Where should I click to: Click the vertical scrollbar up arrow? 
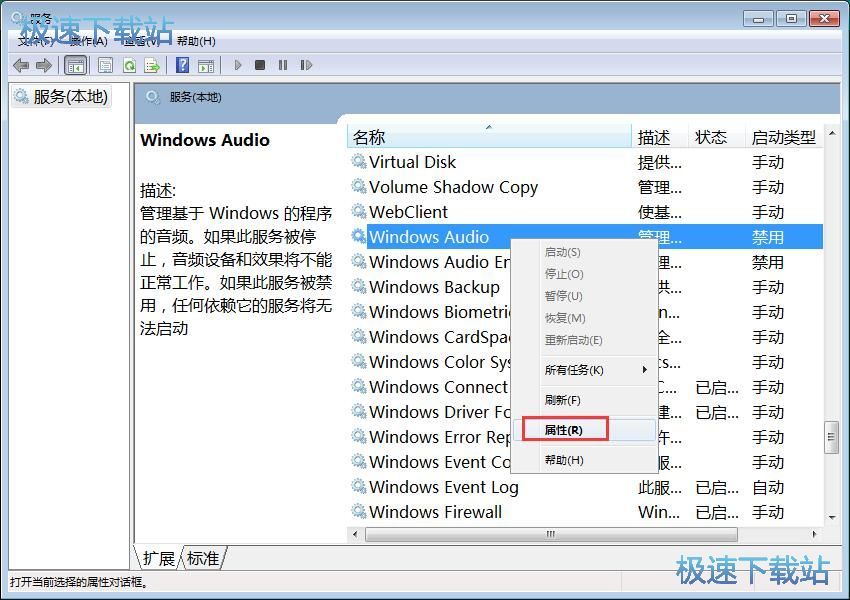[x=832, y=133]
